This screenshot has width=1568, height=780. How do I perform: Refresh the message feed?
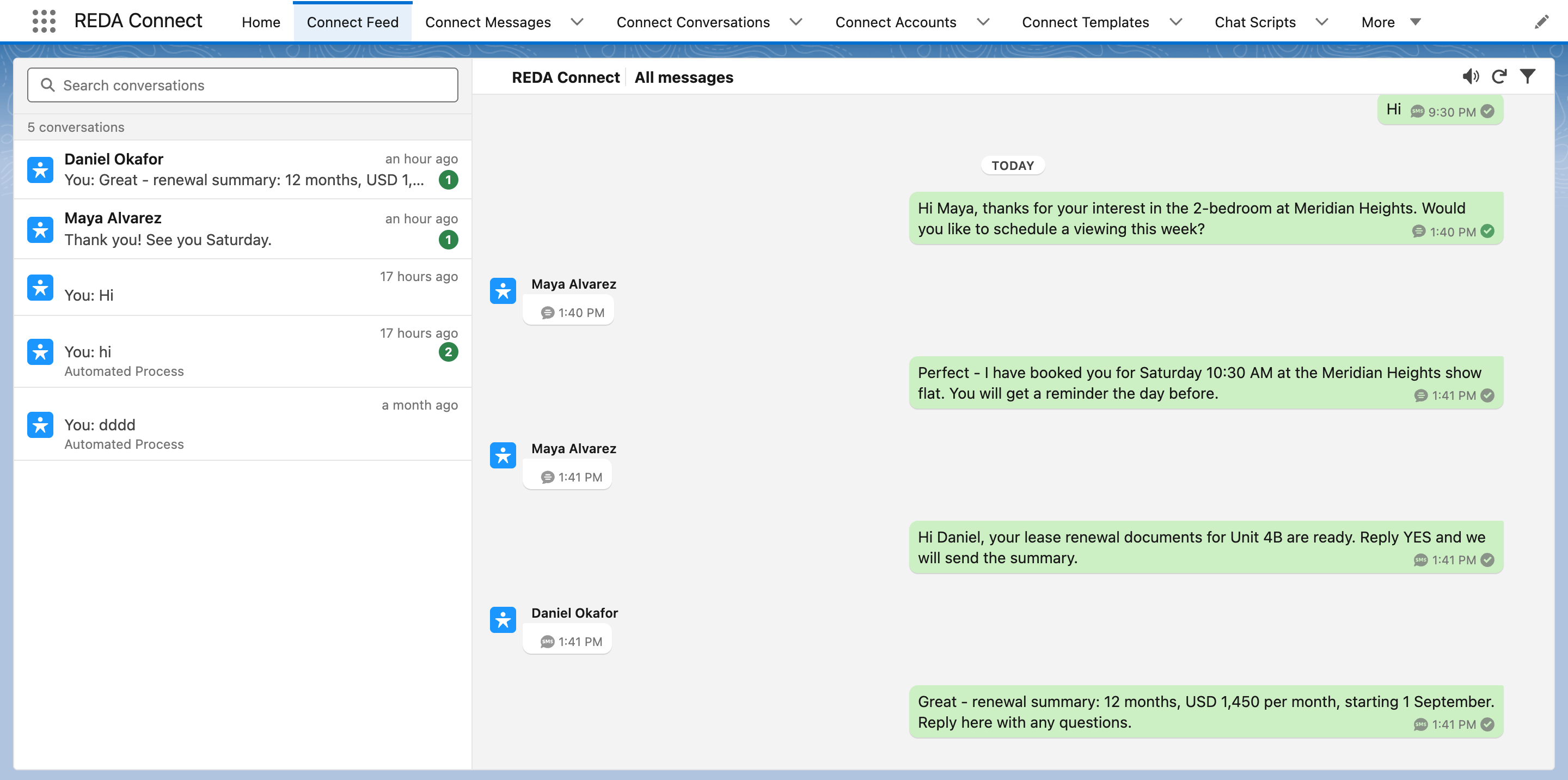[x=1499, y=76]
